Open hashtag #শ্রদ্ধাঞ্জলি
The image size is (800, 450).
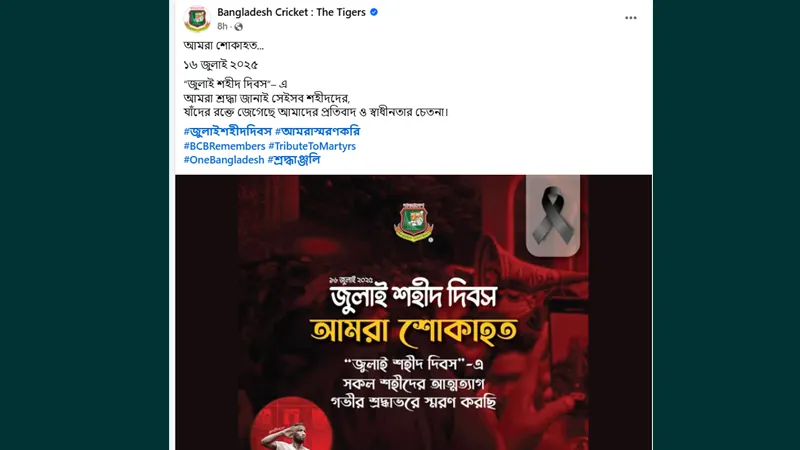(294, 160)
